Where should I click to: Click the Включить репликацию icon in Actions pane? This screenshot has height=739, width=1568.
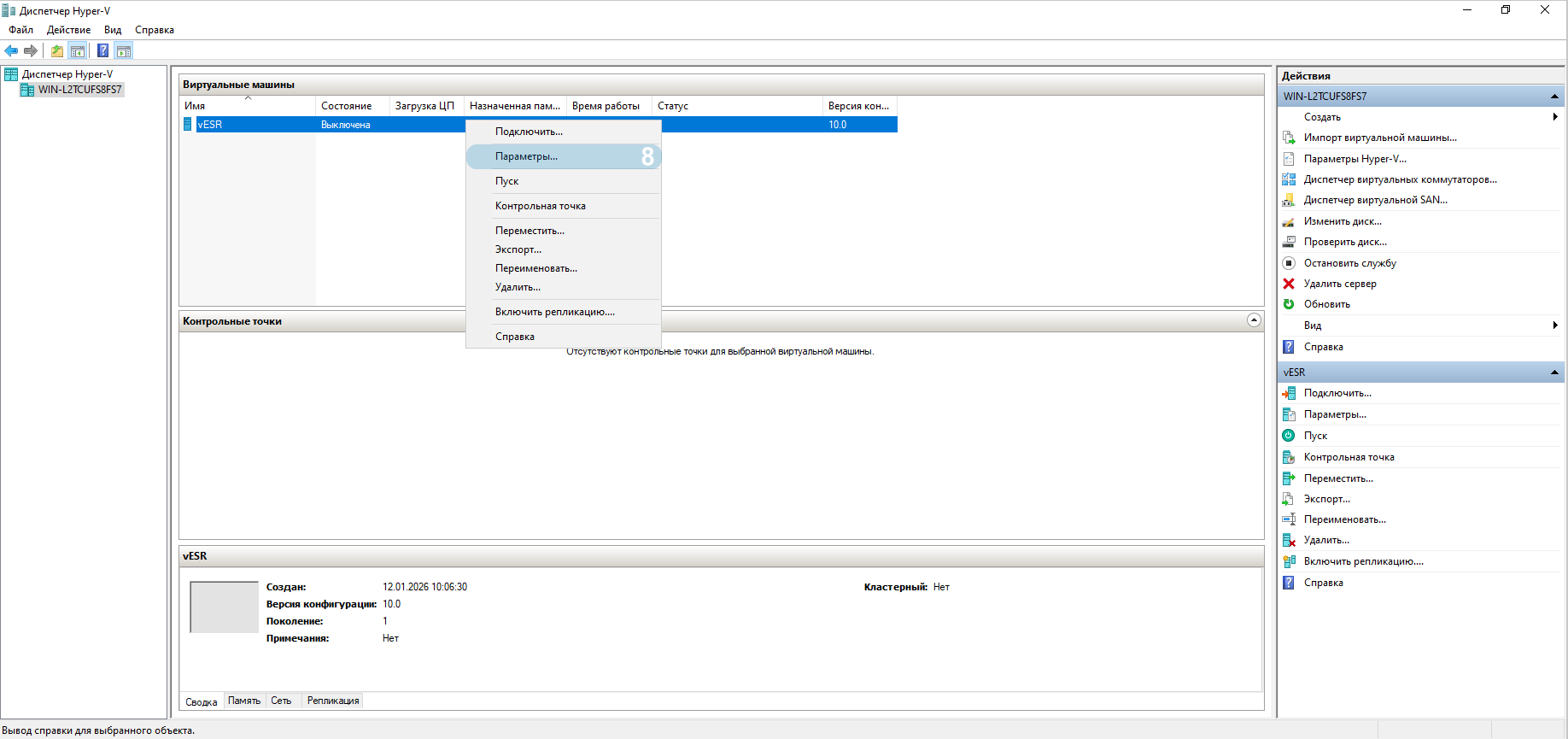(1289, 561)
